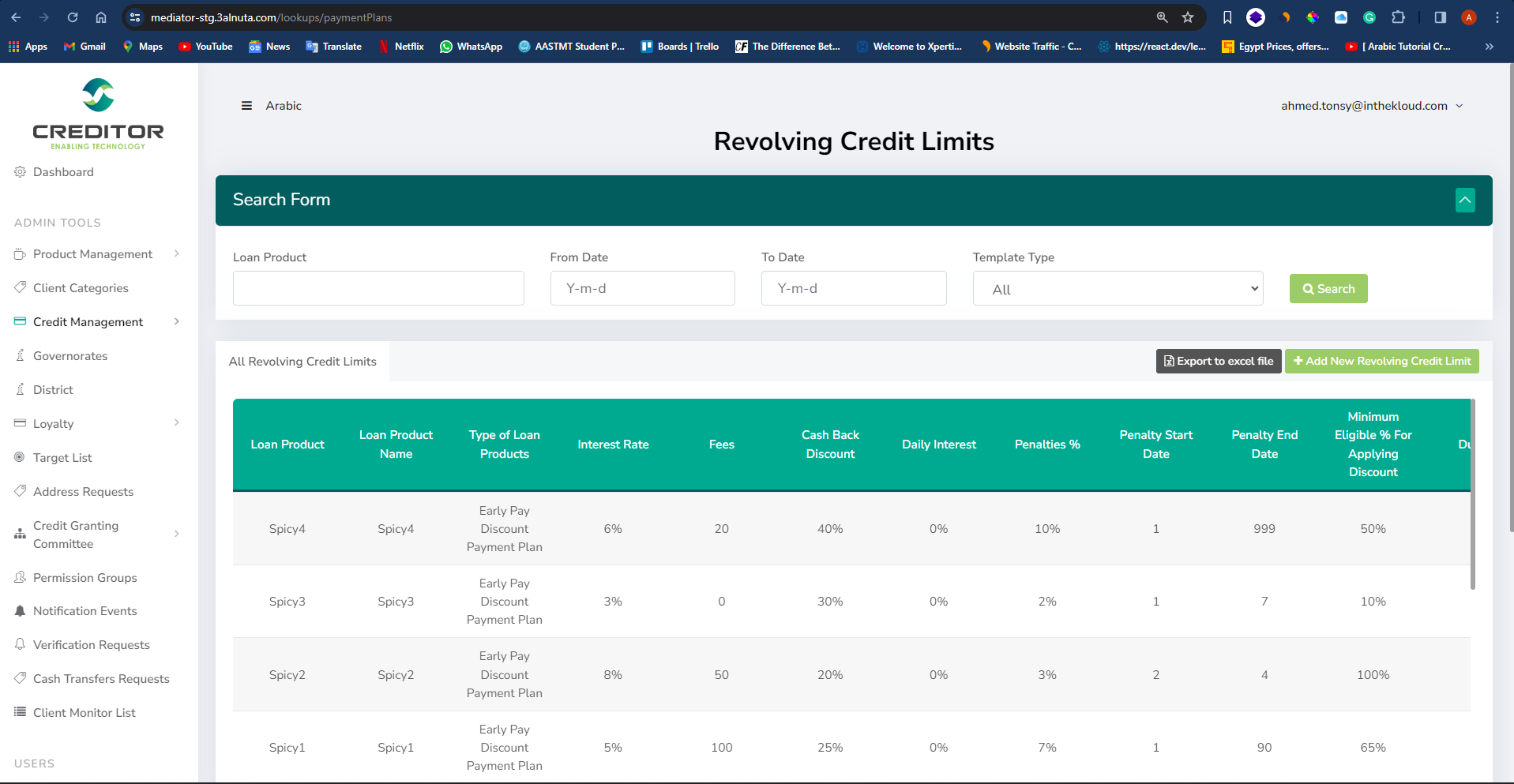This screenshot has width=1514, height=784.
Task: Click the hamburger menu icon beside Arabic
Action: click(246, 106)
